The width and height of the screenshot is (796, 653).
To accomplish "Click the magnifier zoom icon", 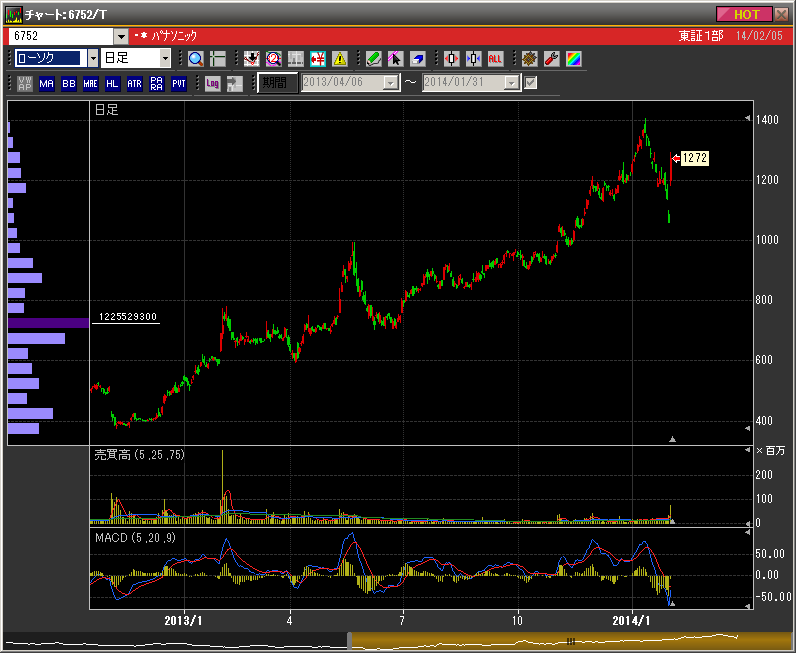I will pyautogui.click(x=195, y=59).
